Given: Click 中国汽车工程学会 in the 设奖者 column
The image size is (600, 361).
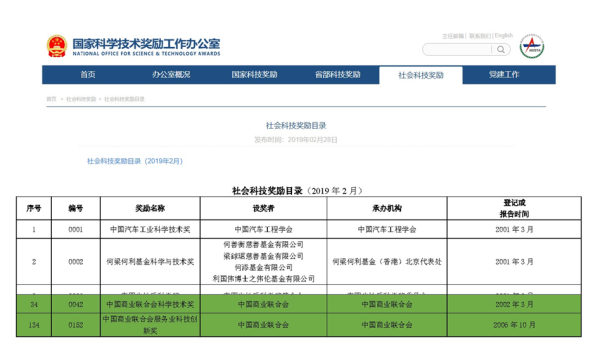Looking at the screenshot, I should (x=263, y=229).
